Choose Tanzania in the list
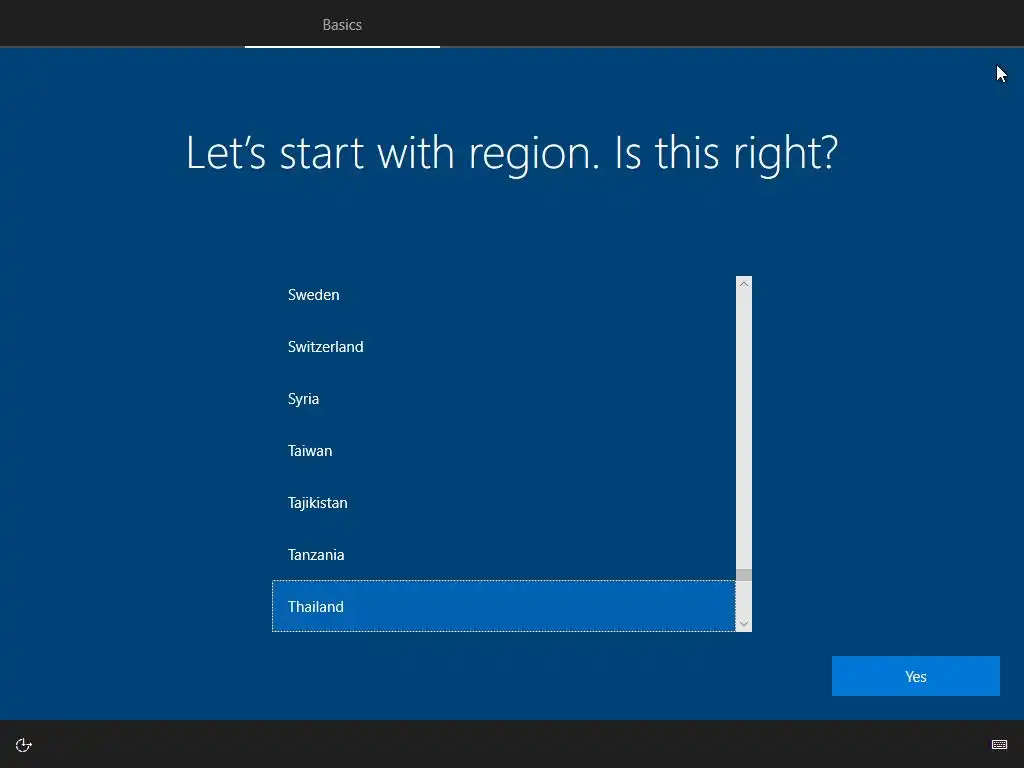 pos(504,554)
